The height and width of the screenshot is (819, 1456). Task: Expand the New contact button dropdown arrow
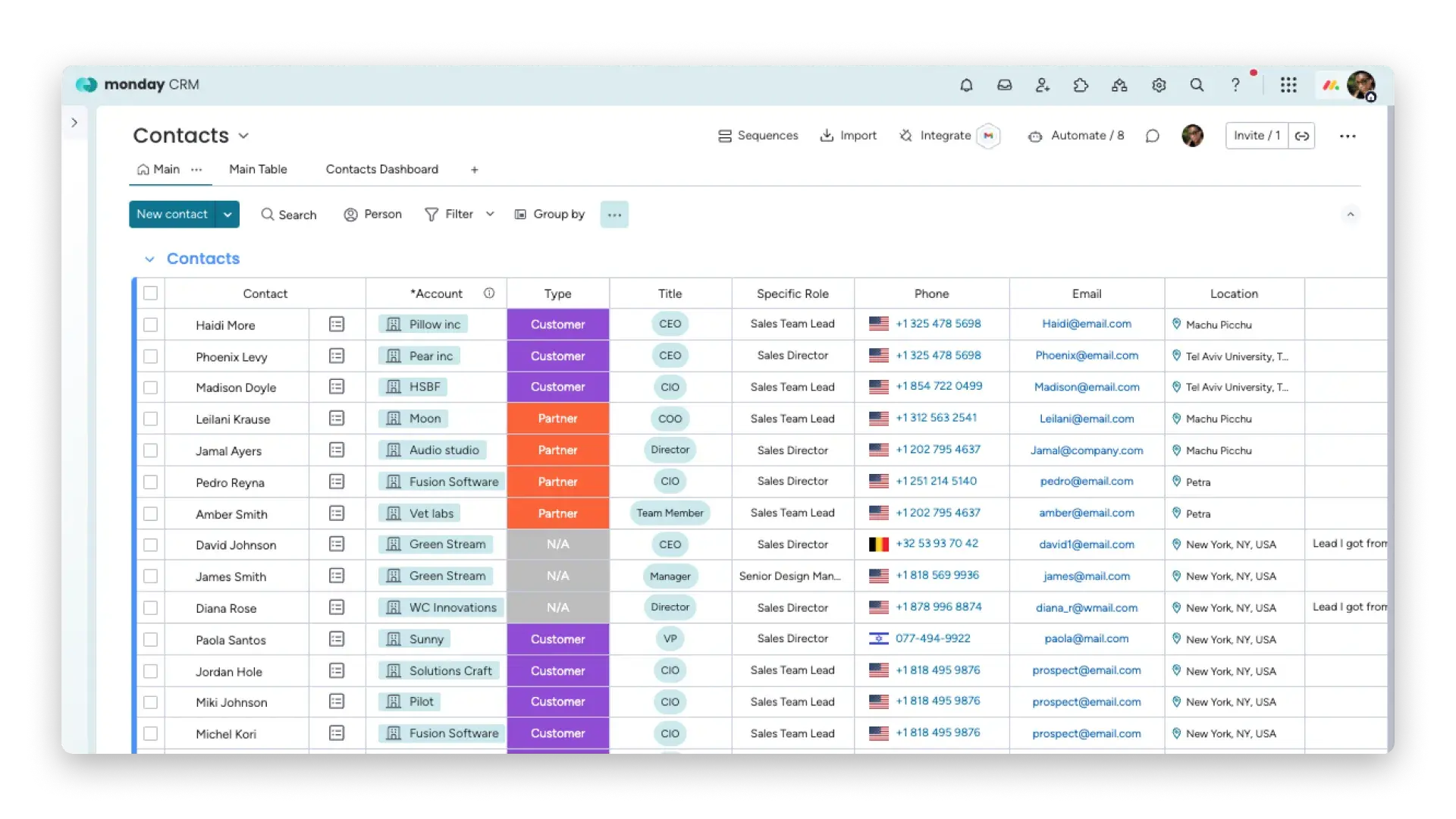pyautogui.click(x=227, y=215)
